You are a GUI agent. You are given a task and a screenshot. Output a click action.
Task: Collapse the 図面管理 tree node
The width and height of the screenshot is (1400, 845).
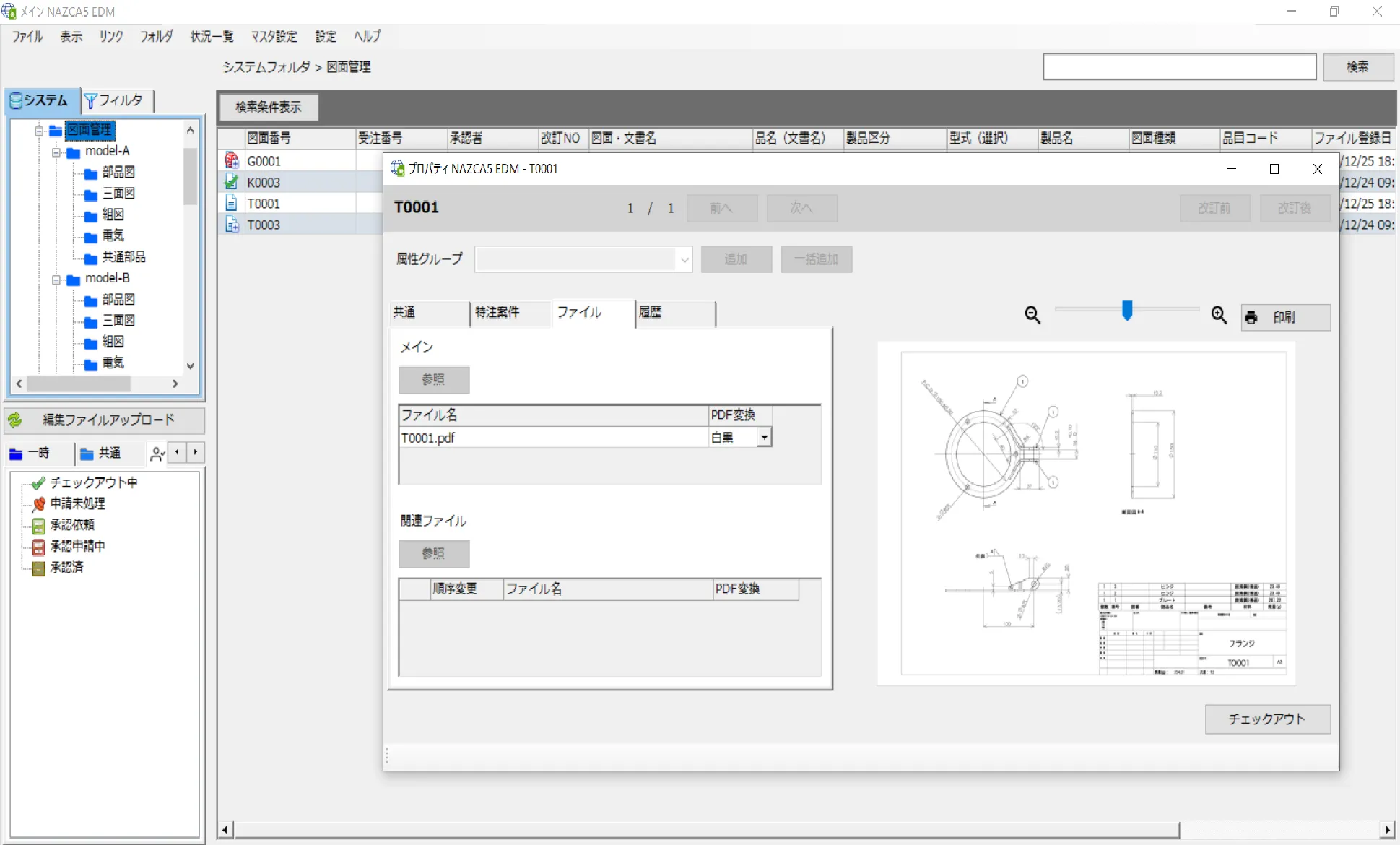[x=39, y=131]
